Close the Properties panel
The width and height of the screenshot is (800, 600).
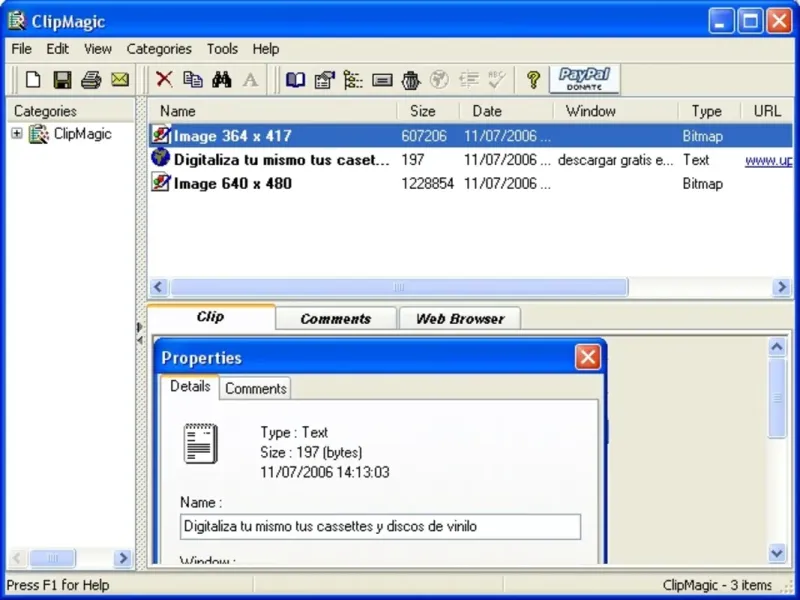pos(588,357)
